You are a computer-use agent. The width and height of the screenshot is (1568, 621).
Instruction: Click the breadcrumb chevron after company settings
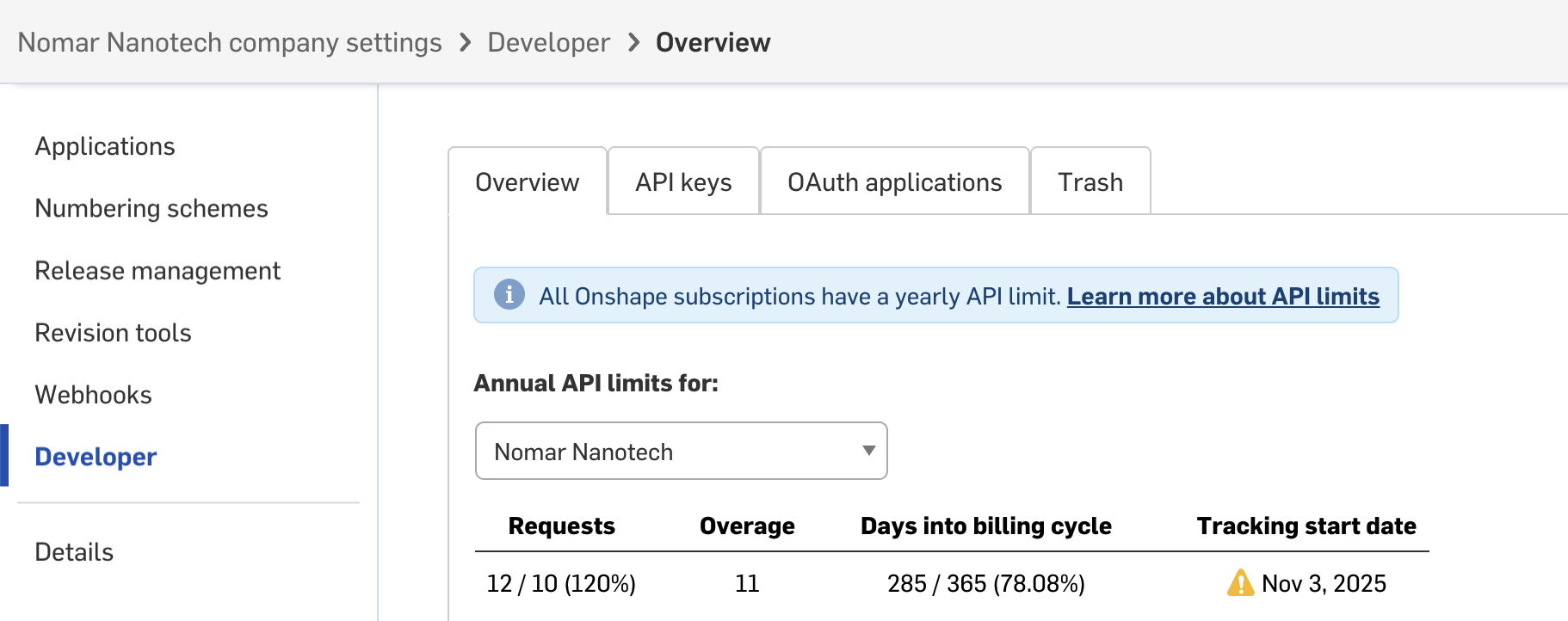click(465, 42)
